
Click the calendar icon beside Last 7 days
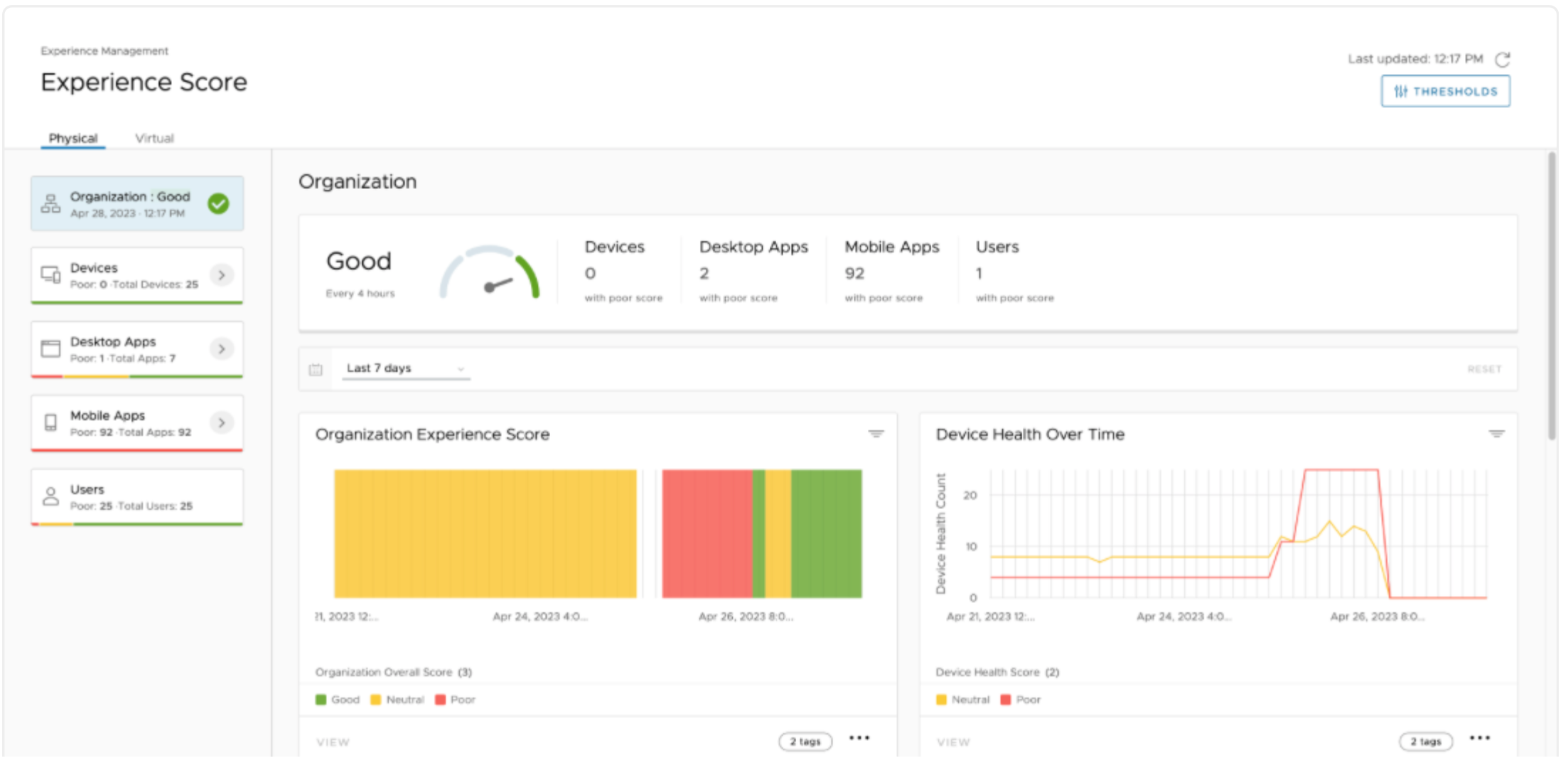316,369
